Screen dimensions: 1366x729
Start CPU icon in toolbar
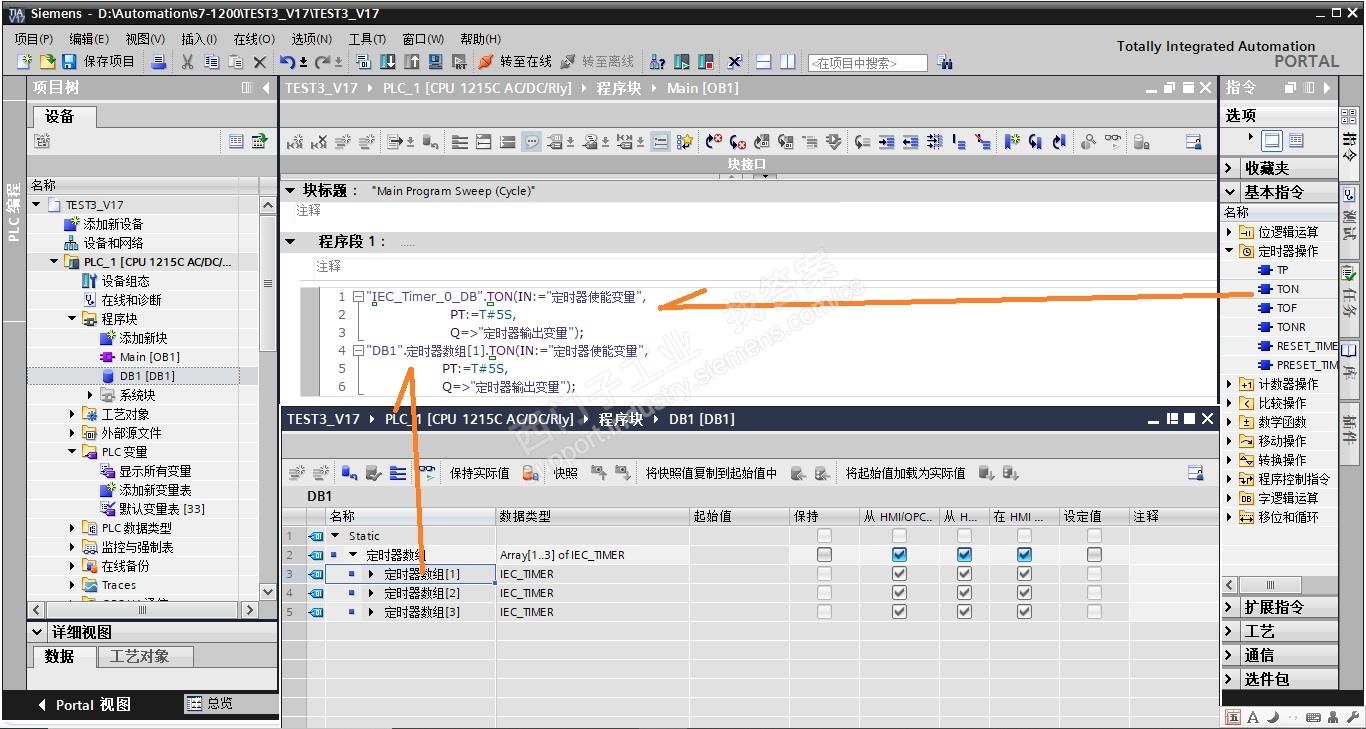(682, 62)
